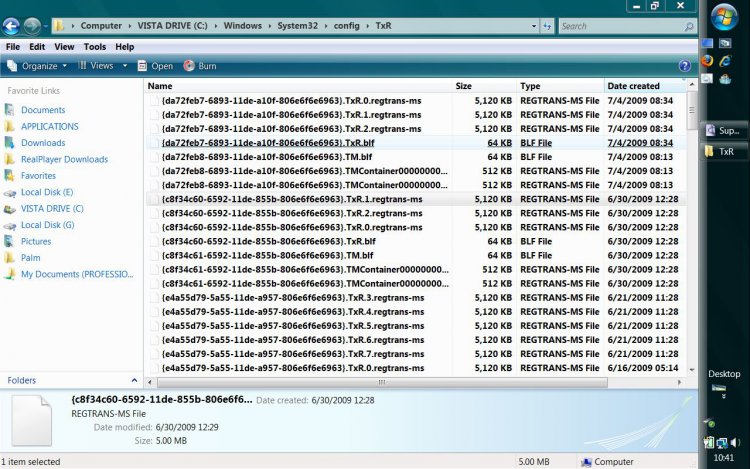The height and width of the screenshot is (469, 750).
Task: Click the Burn toolbar button
Action: pyautogui.click(x=200, y=66)
